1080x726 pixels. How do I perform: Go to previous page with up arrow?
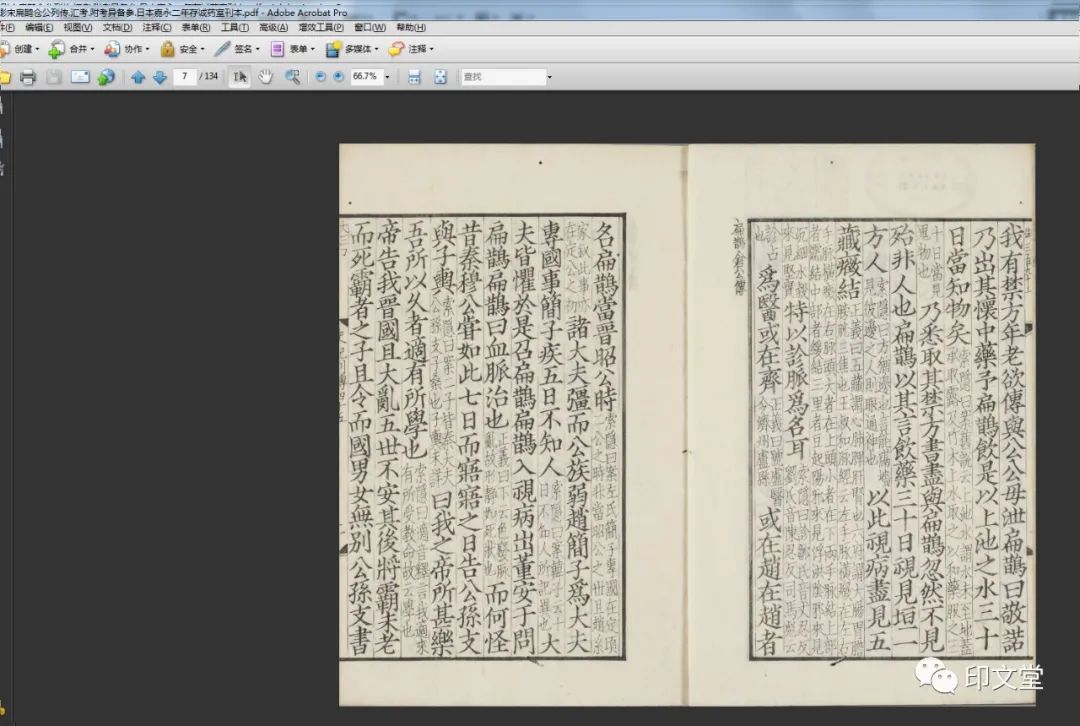coord(138,77)
